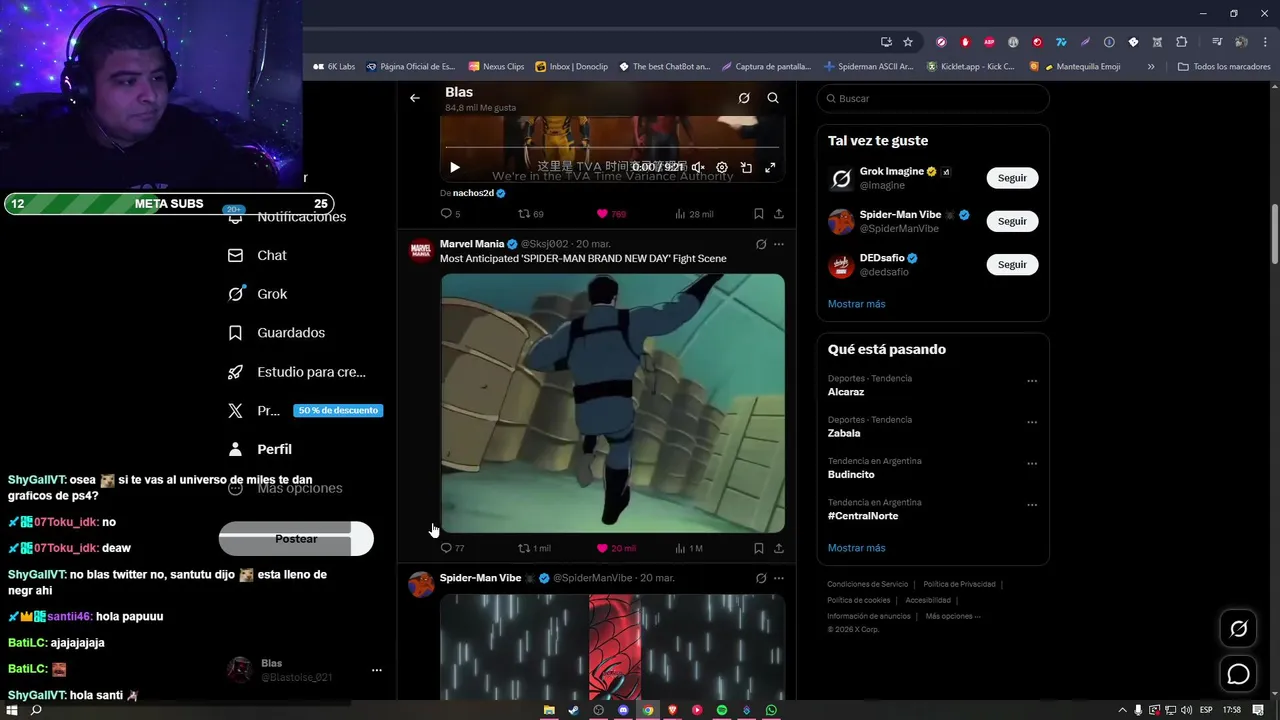
Task: Follow Grok Imagine
Action: point(1012,178)
